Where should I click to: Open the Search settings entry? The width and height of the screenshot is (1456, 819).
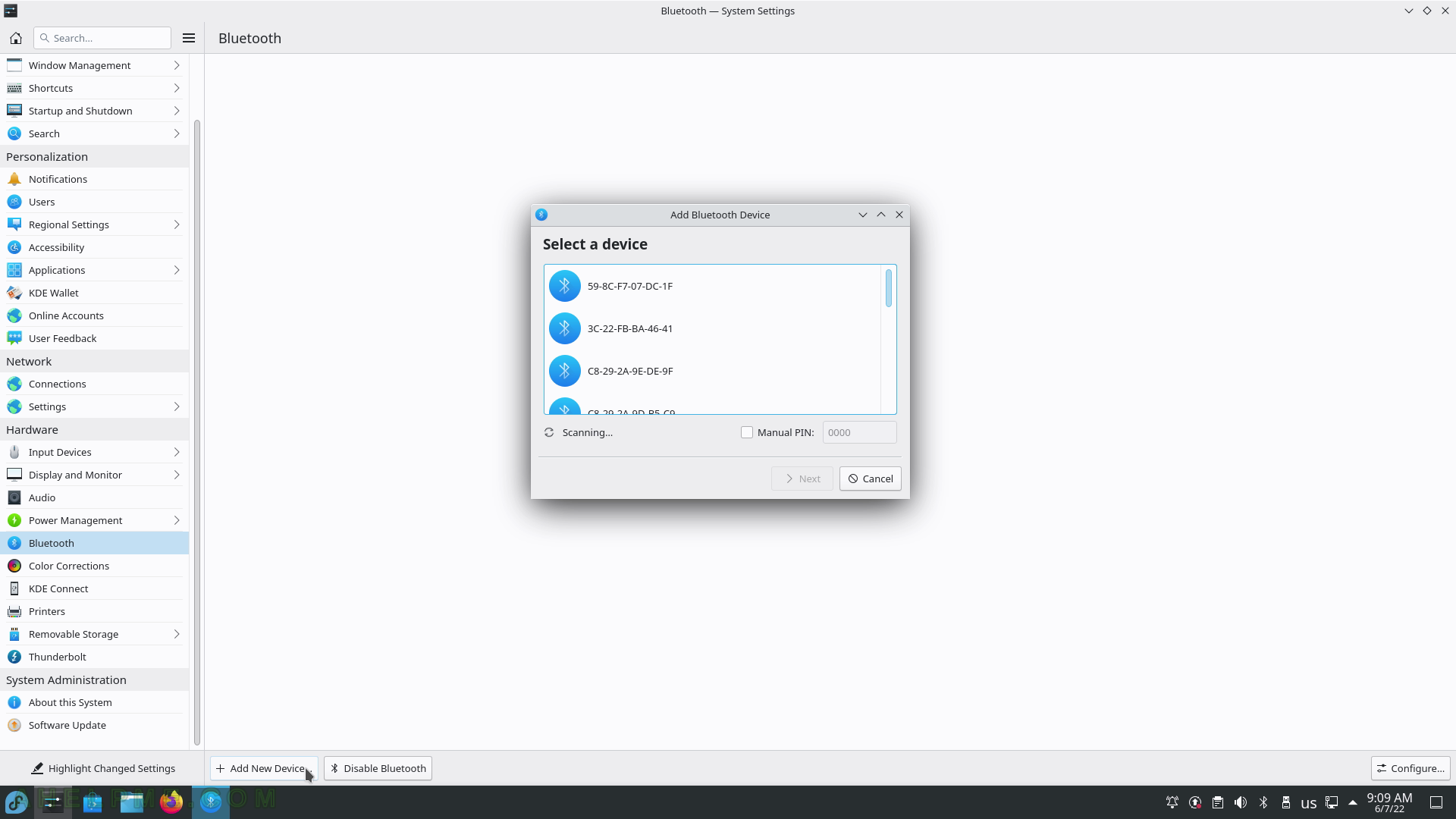pyautogui.click(x=94, y=133)
